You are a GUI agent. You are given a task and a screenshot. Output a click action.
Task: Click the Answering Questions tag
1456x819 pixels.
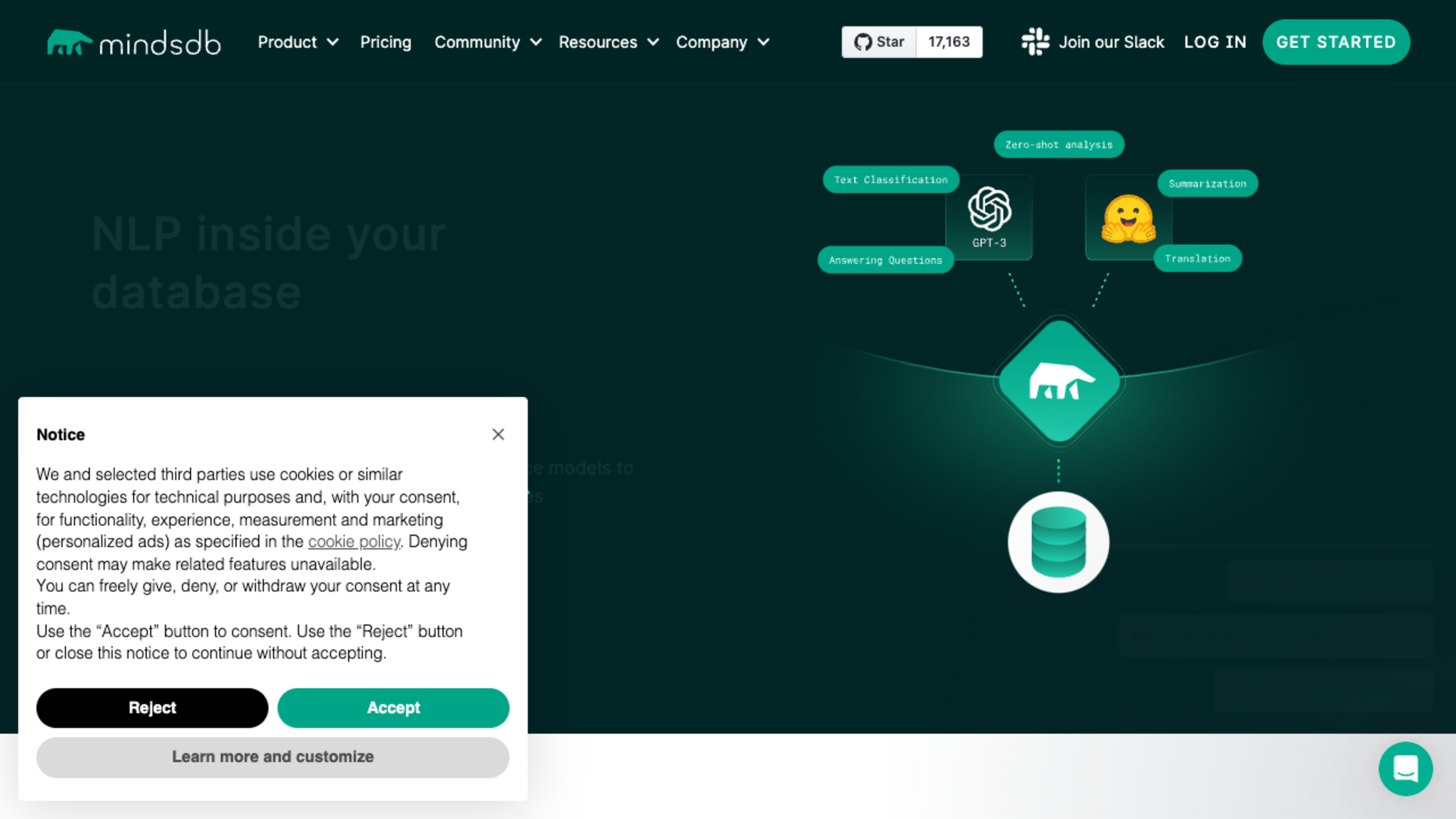coord(886,260)
